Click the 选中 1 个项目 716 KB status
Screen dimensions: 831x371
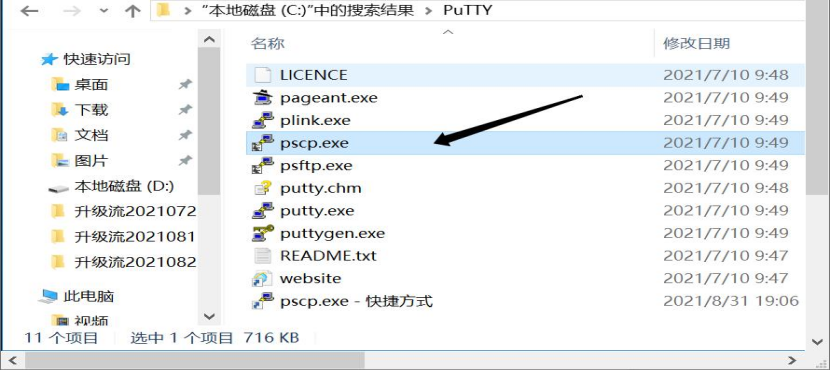pos(215,338)
